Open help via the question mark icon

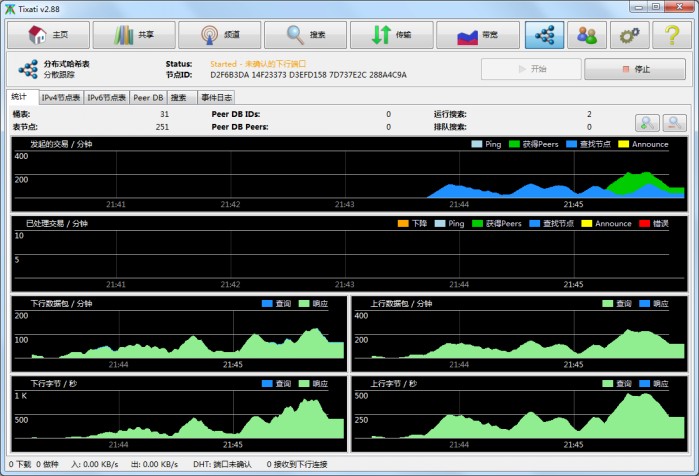[672, 35]
